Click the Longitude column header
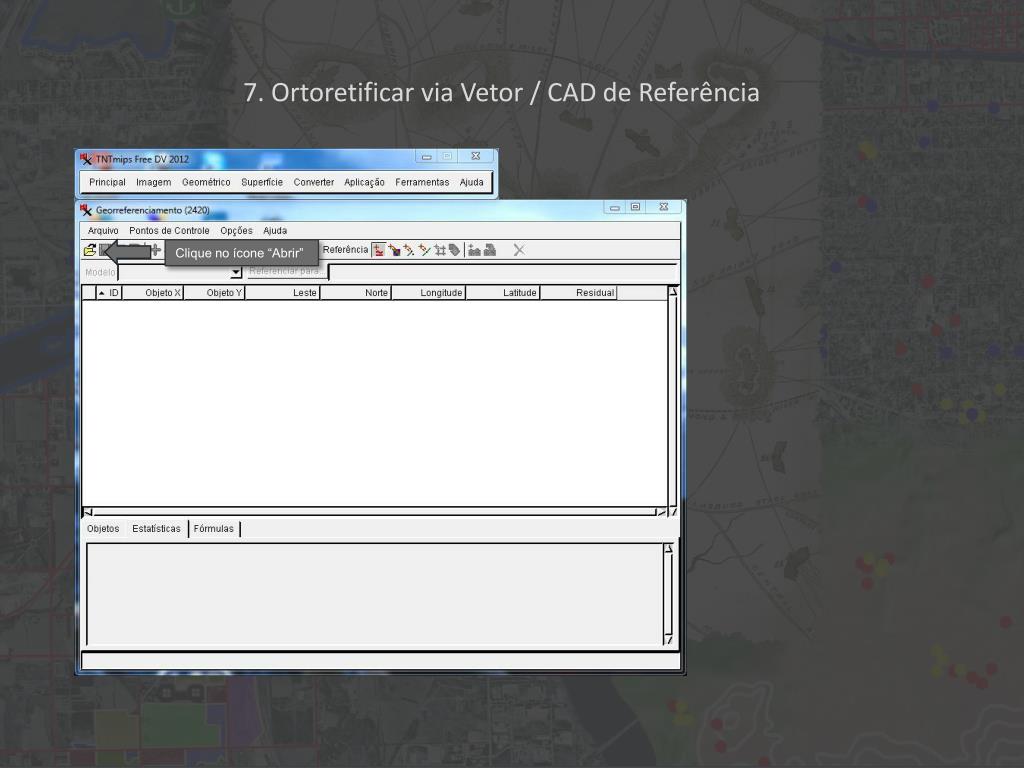Image resolution: width=1024 pixels, height=768 pixels. pos(428,293)
